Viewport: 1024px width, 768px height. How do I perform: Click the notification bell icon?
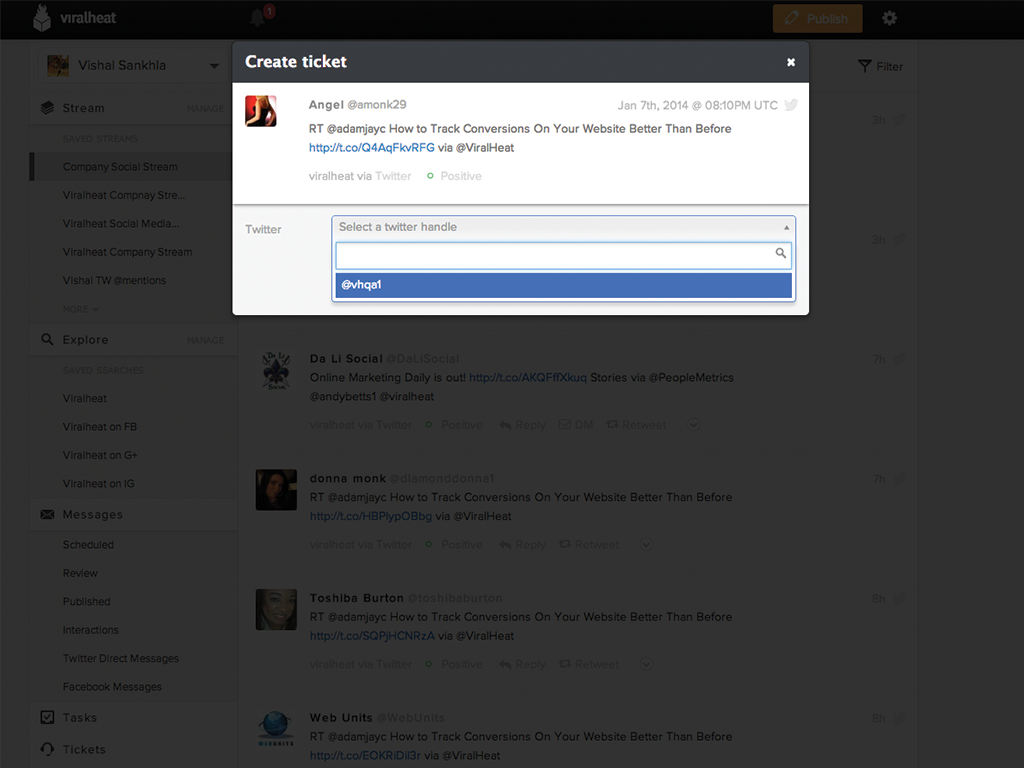259,18
